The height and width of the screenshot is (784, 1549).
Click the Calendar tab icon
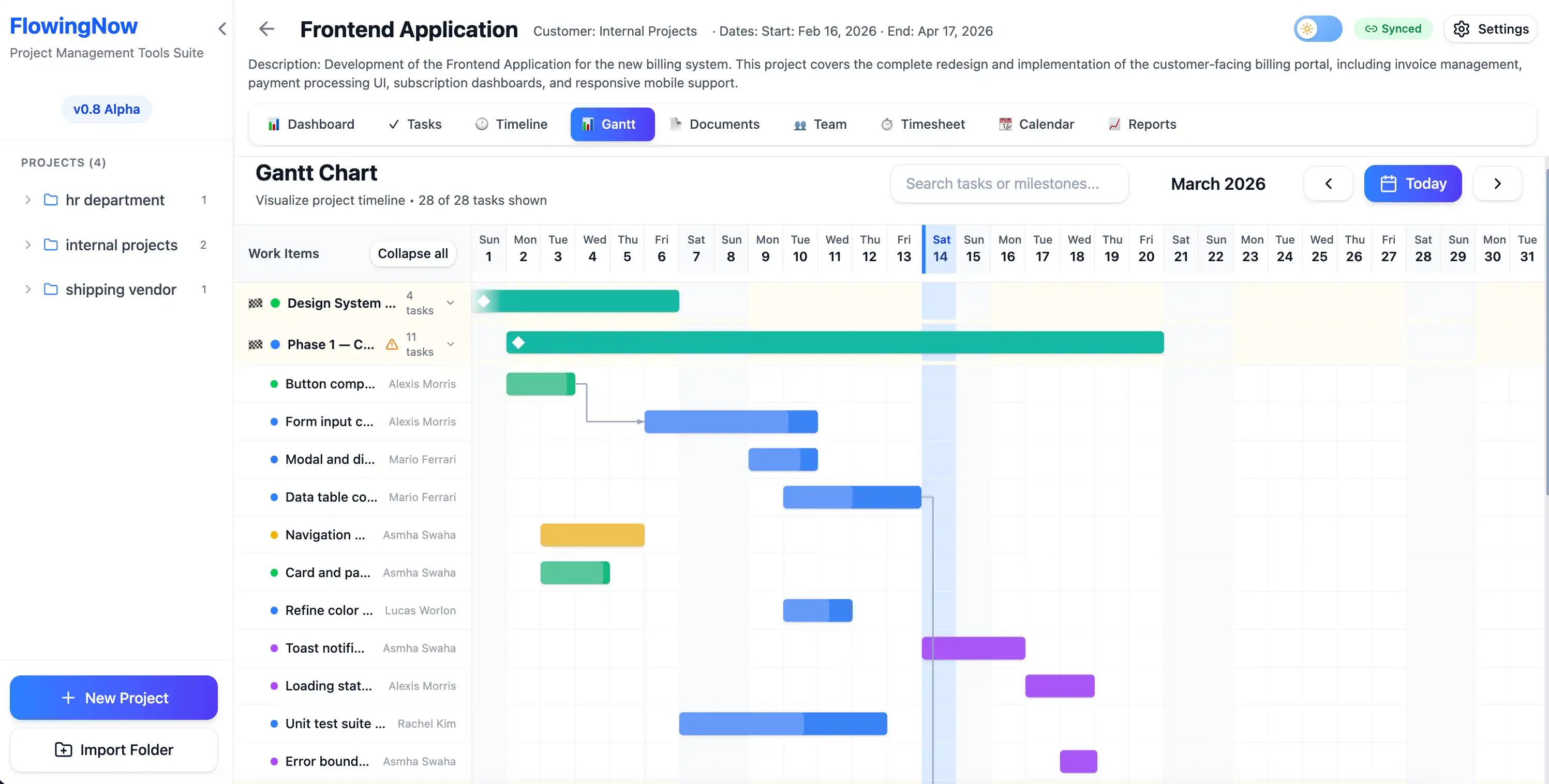click(x=1004, y=124)
